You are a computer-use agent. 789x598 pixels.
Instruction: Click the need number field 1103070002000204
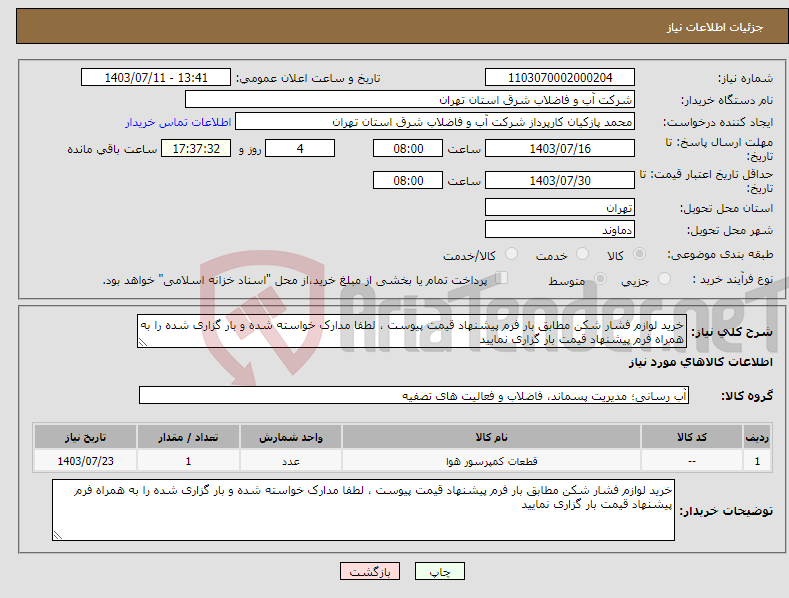560,78
